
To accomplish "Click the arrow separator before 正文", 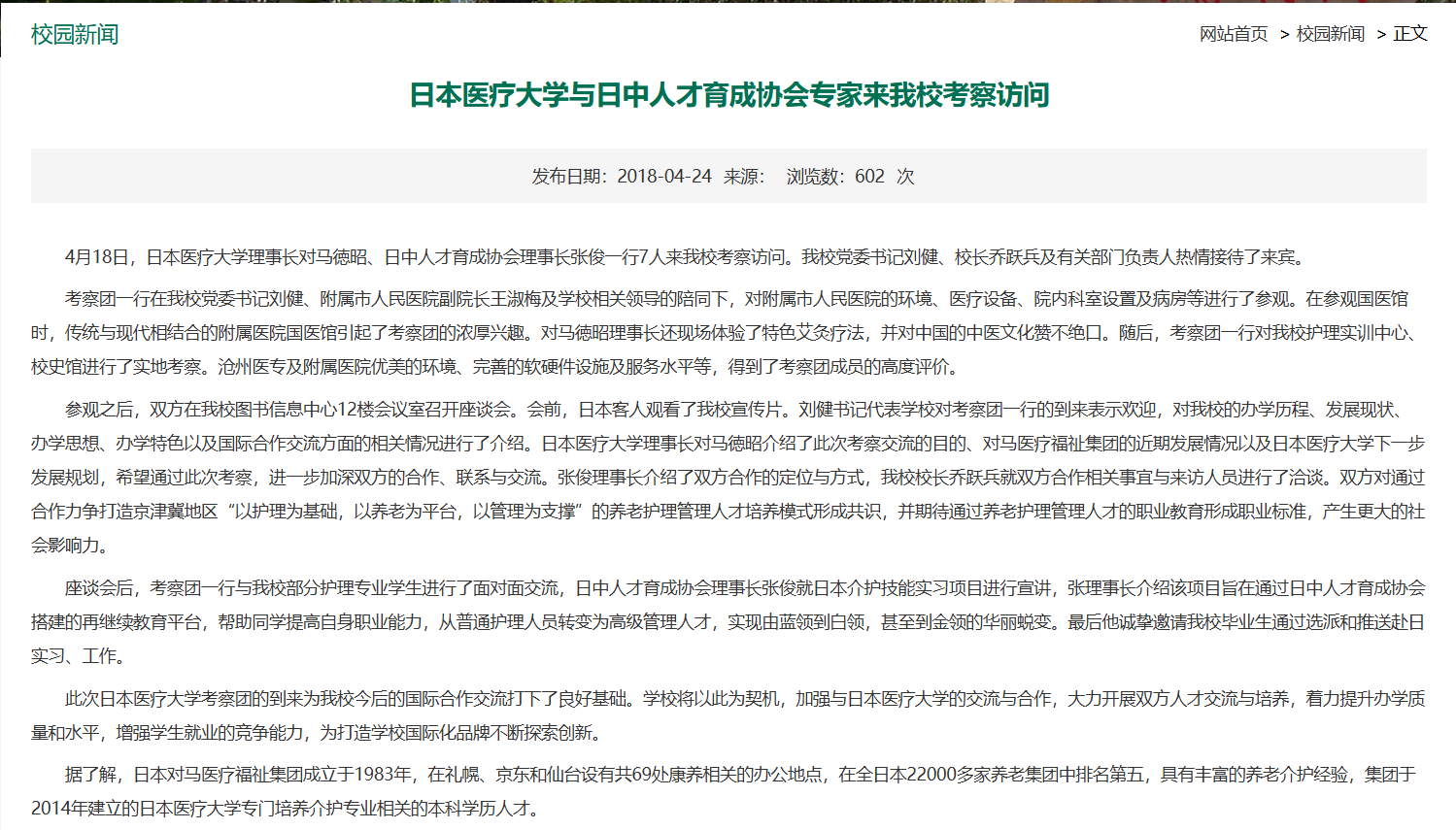I will point(1381,35).
